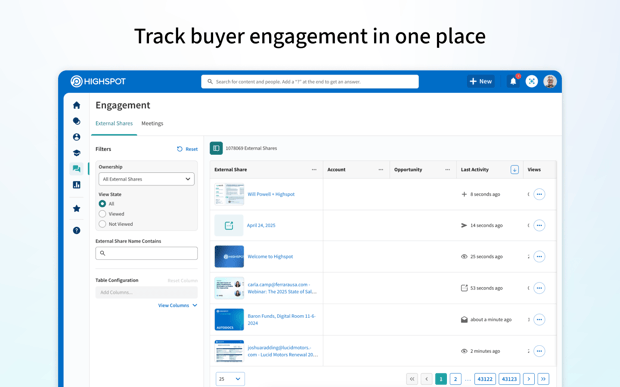
Task: Click External Share Name Contains field
Action: click(x=146, y=253)
